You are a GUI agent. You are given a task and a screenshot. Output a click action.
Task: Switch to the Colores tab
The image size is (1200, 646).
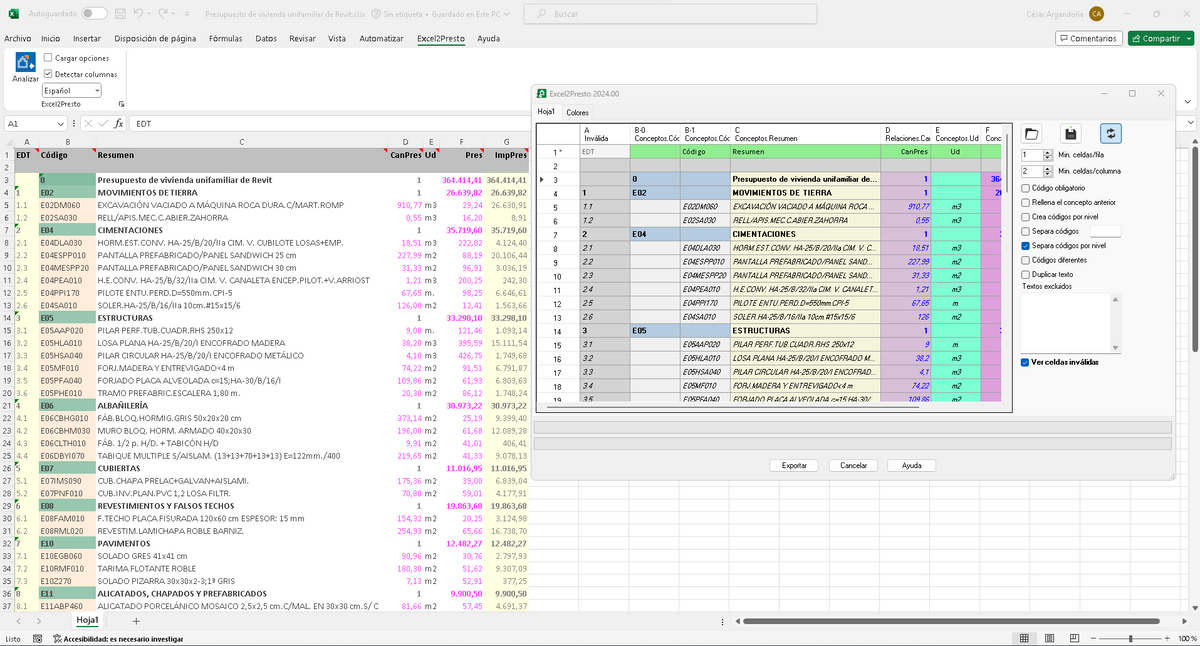(x=578, y=112)
